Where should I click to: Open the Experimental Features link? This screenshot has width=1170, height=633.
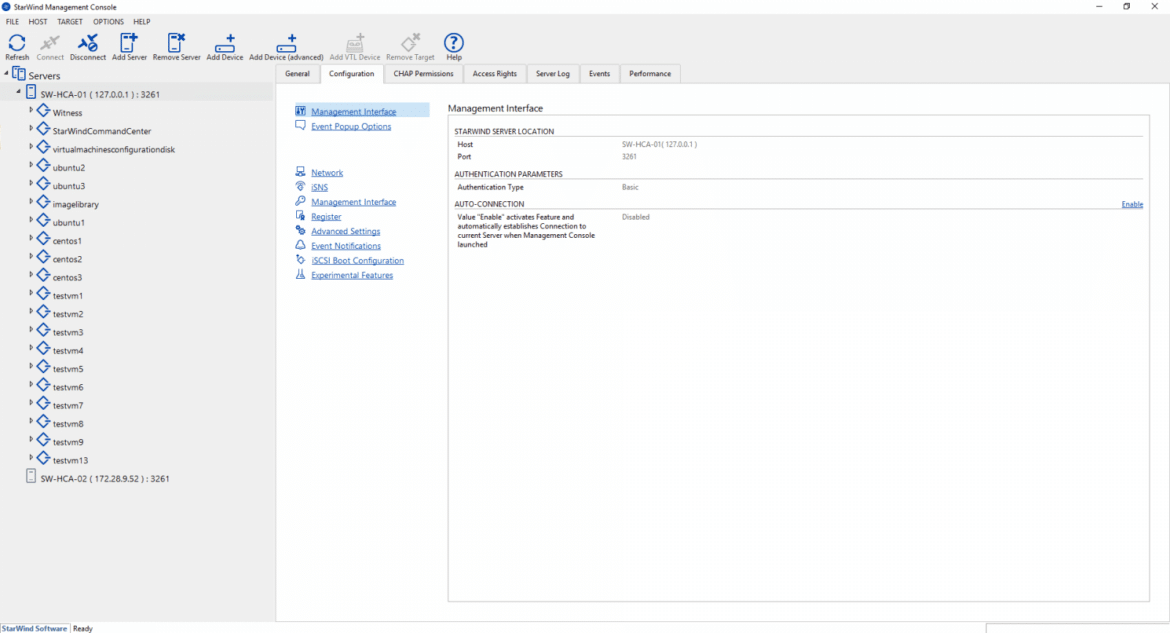pos(352,275)
